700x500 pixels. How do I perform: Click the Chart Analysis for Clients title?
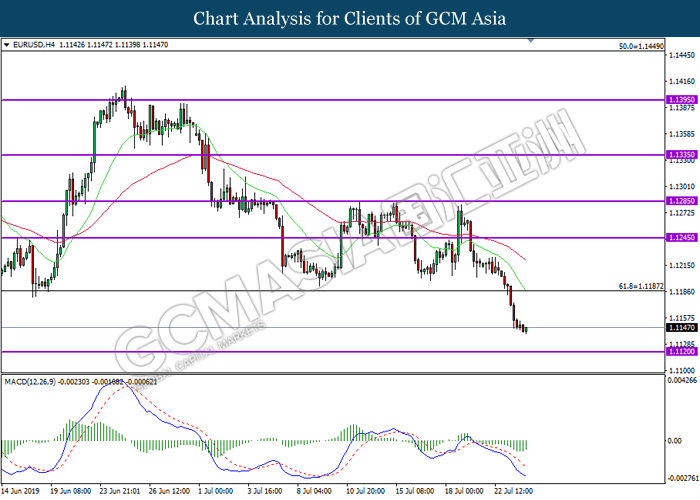point(350,18)
